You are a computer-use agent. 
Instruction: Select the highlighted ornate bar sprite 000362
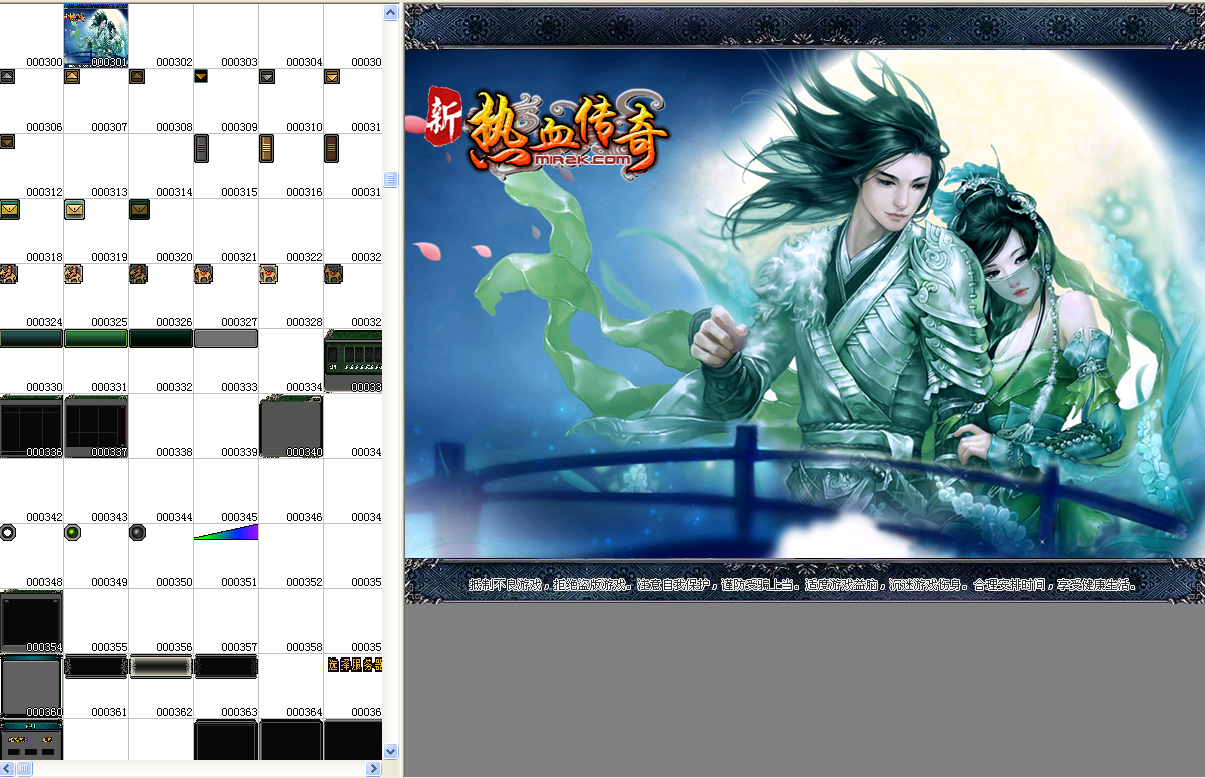pos(161,666)
